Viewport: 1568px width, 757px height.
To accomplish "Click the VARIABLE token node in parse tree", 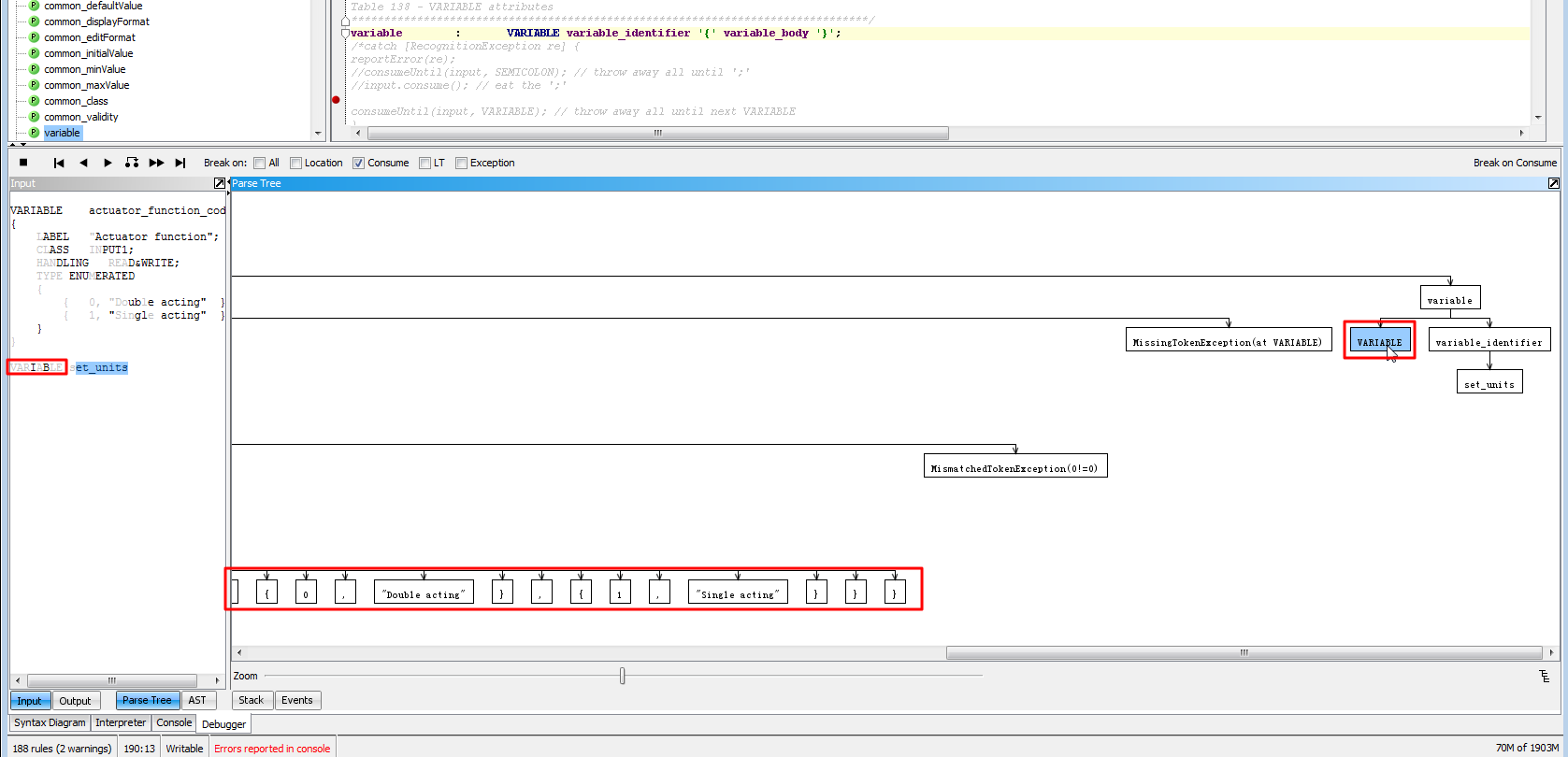I will tap(1379, 341).
